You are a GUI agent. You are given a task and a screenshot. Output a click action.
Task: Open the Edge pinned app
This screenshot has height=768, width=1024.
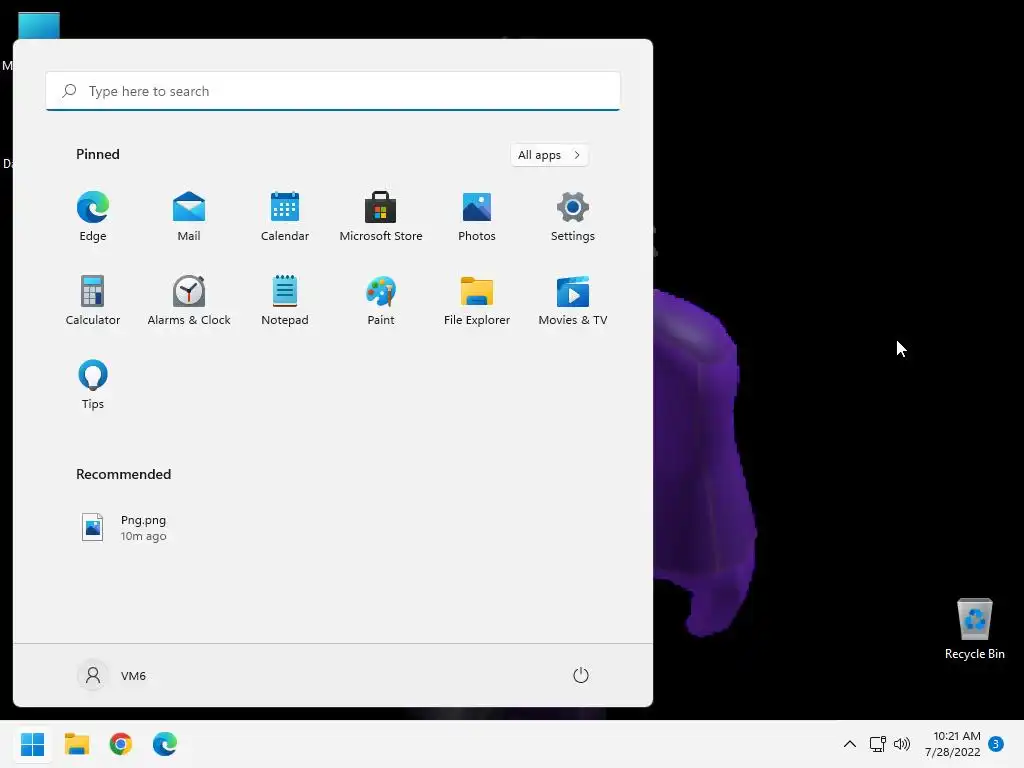[x=93, y=217]
